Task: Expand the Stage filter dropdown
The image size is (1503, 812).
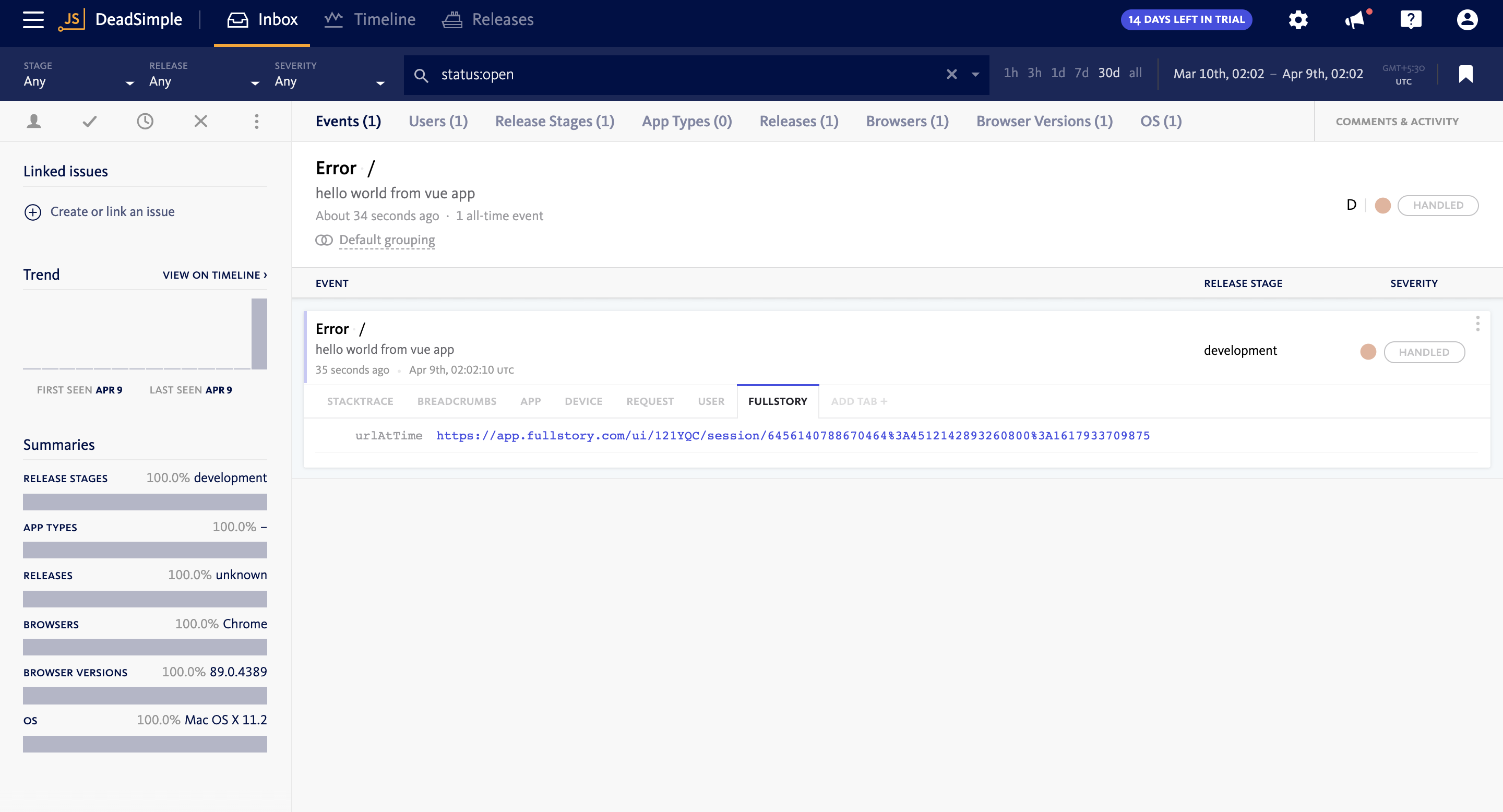Action: coord(79,81)
